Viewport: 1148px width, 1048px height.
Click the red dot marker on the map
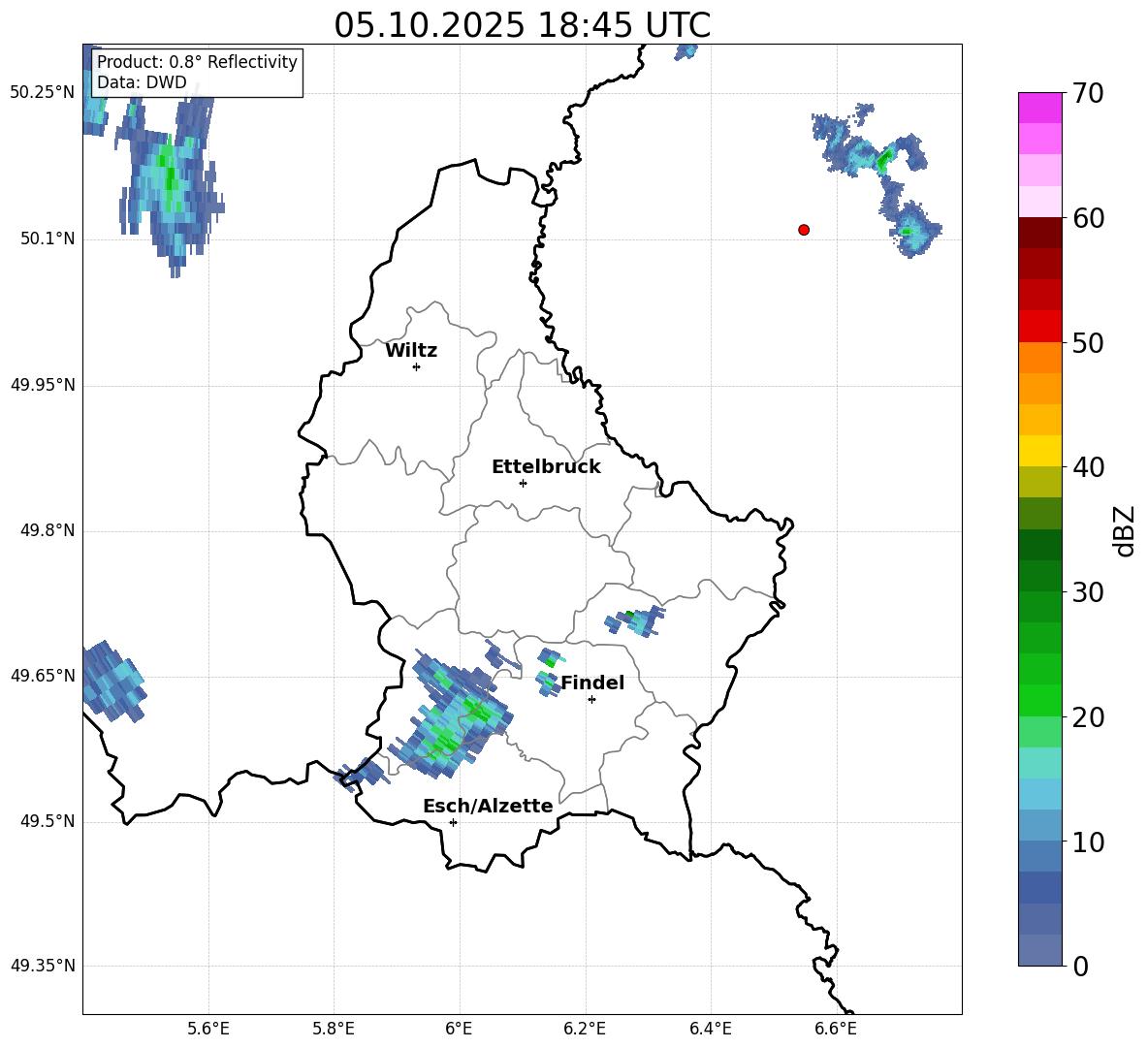pyautogui.click(x=804, y=230)
